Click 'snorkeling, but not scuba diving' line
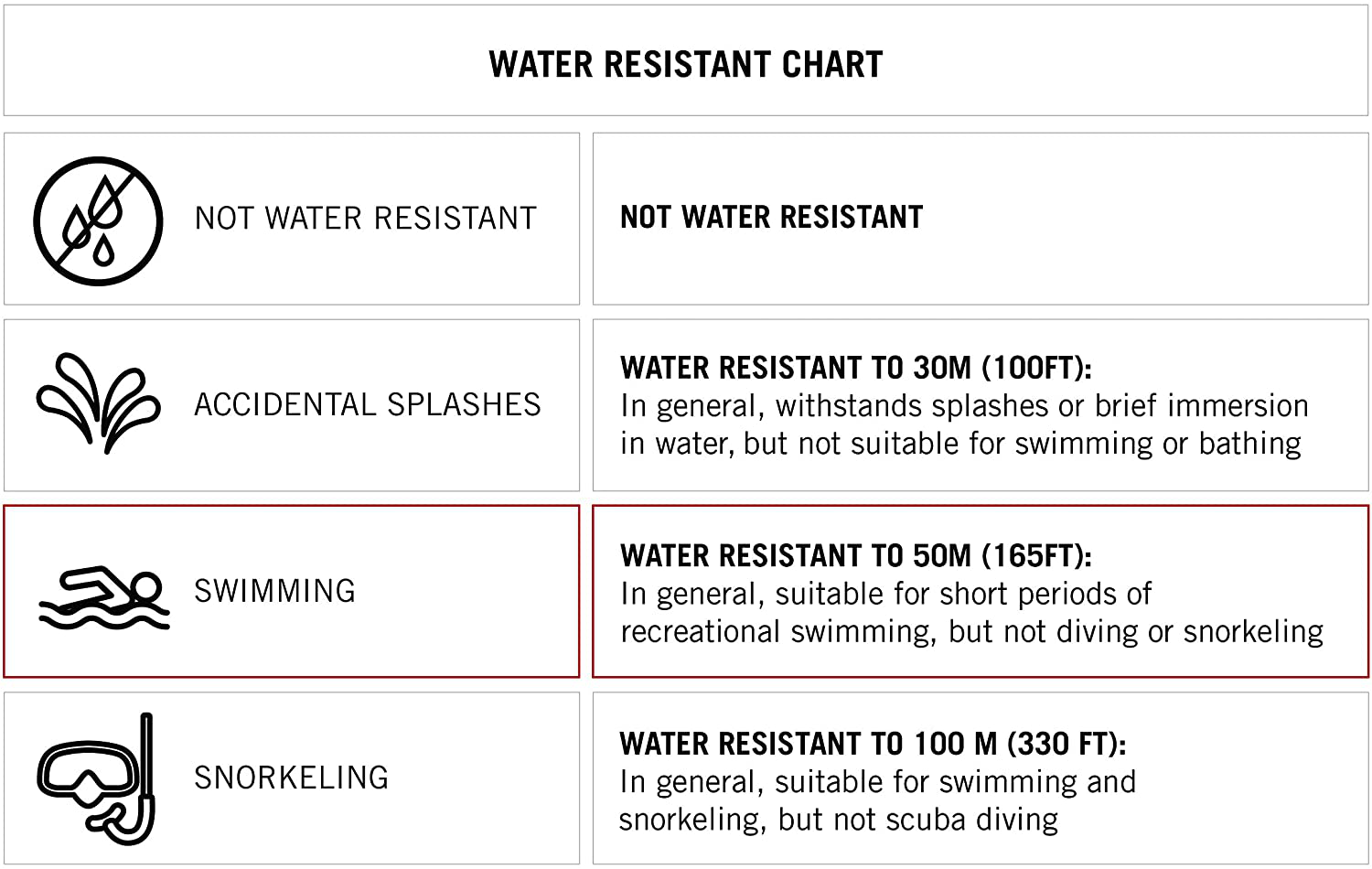 pyautogui.click(x=838, y=820)
